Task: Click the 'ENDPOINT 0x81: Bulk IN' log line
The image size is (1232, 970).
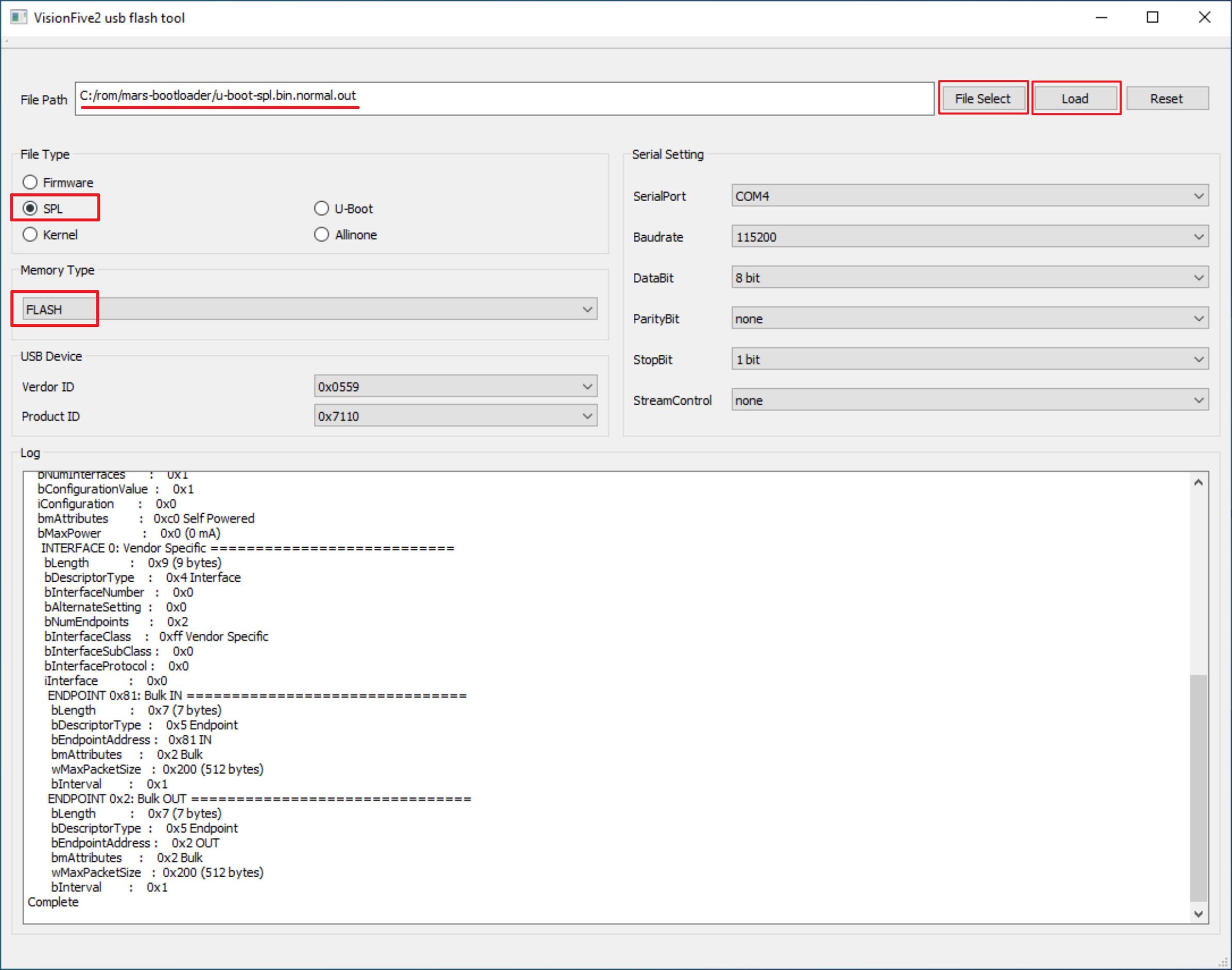Action: tap(257, 695)
